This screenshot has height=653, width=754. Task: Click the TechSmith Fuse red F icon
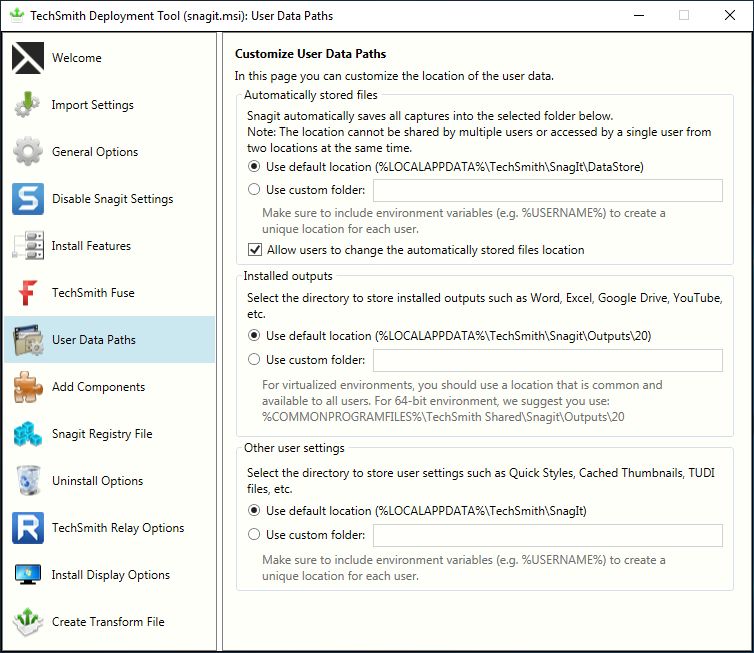click(x=28, y=293)
